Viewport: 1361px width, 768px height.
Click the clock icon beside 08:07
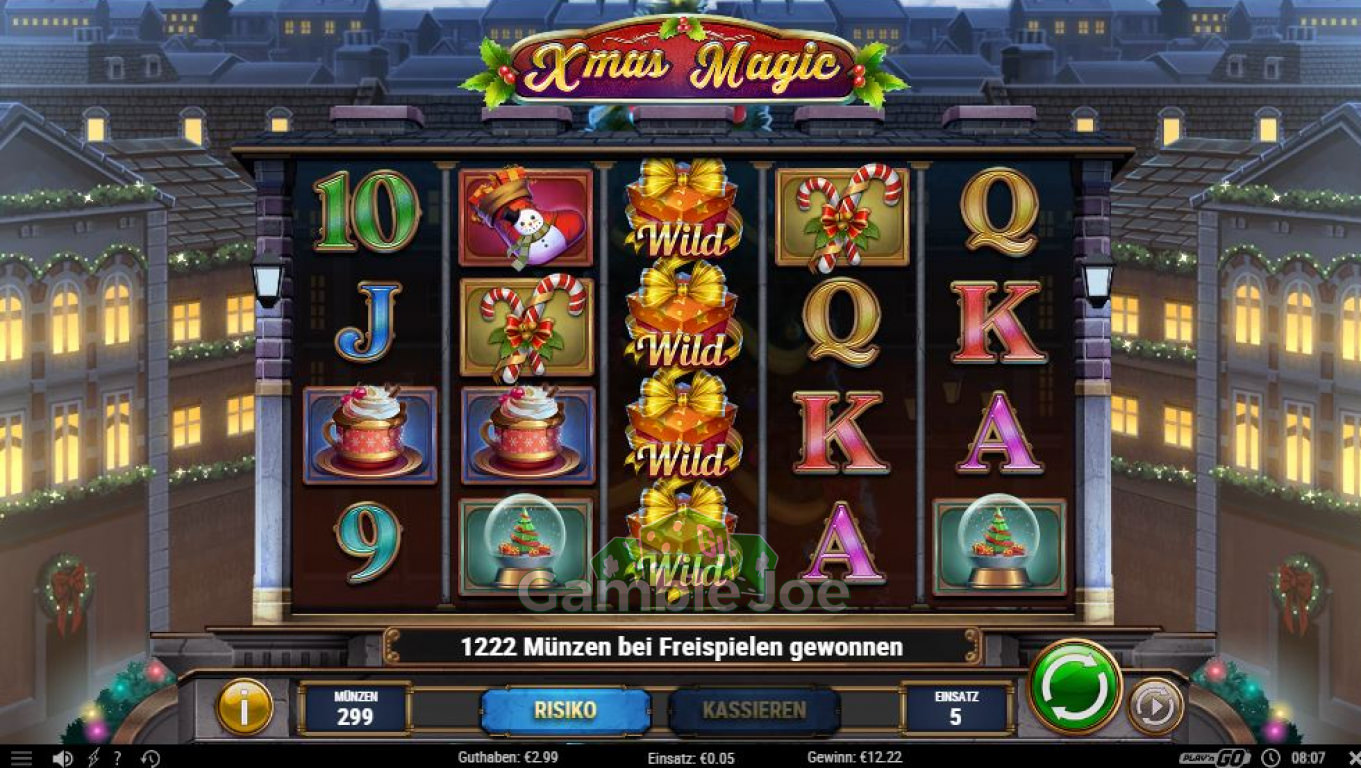coord(1270,758)
